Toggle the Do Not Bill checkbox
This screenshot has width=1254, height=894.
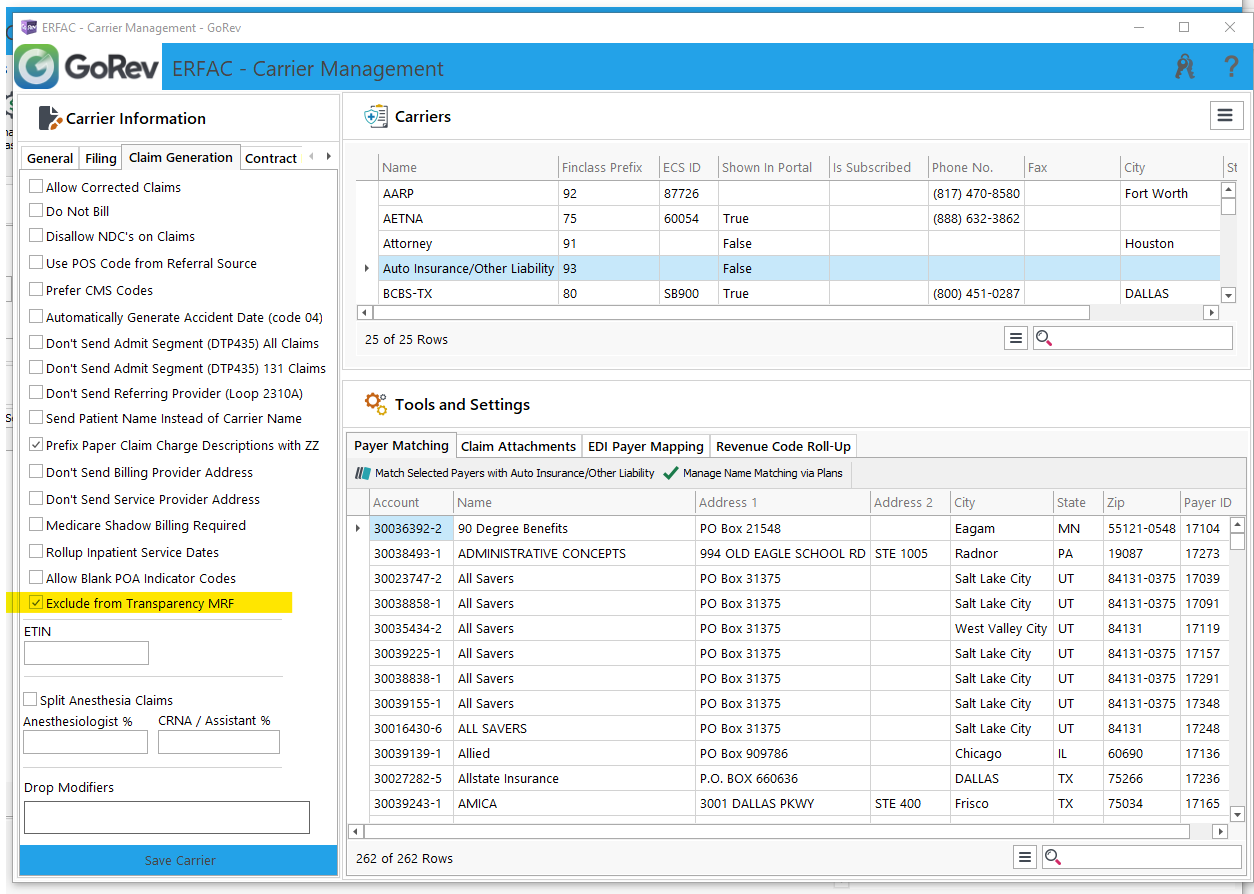pyautogui.click(x=36, y=211)
